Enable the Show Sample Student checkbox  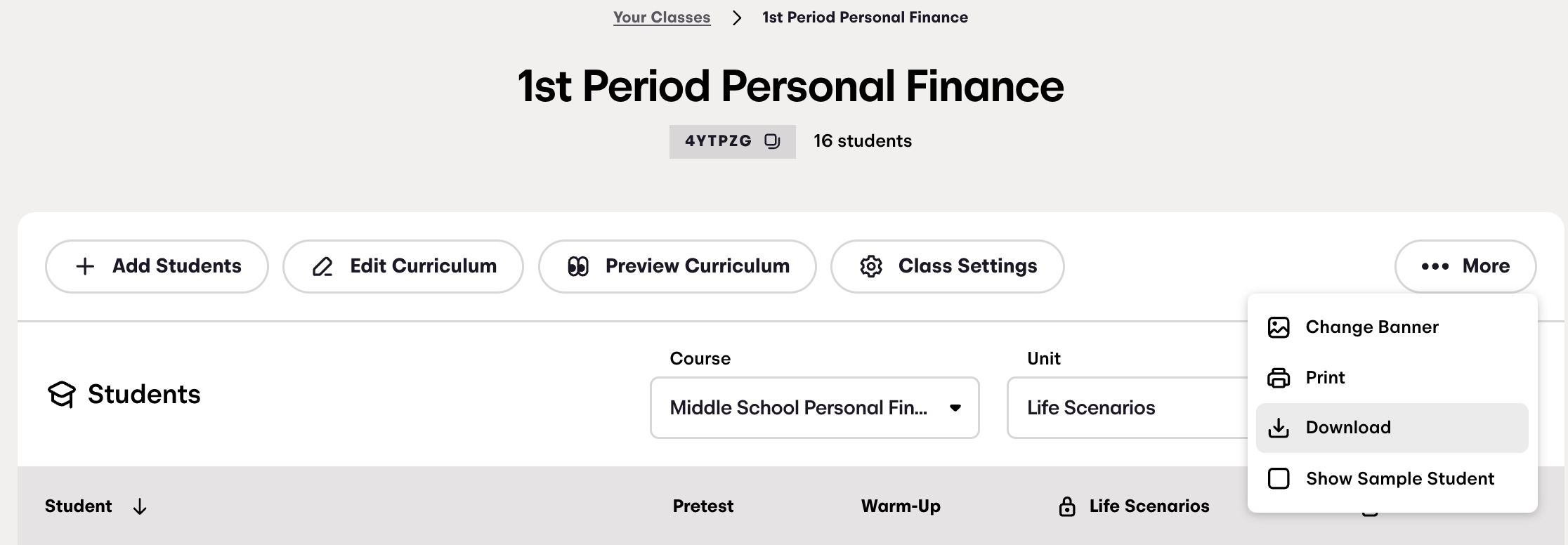coord(1279,478)
